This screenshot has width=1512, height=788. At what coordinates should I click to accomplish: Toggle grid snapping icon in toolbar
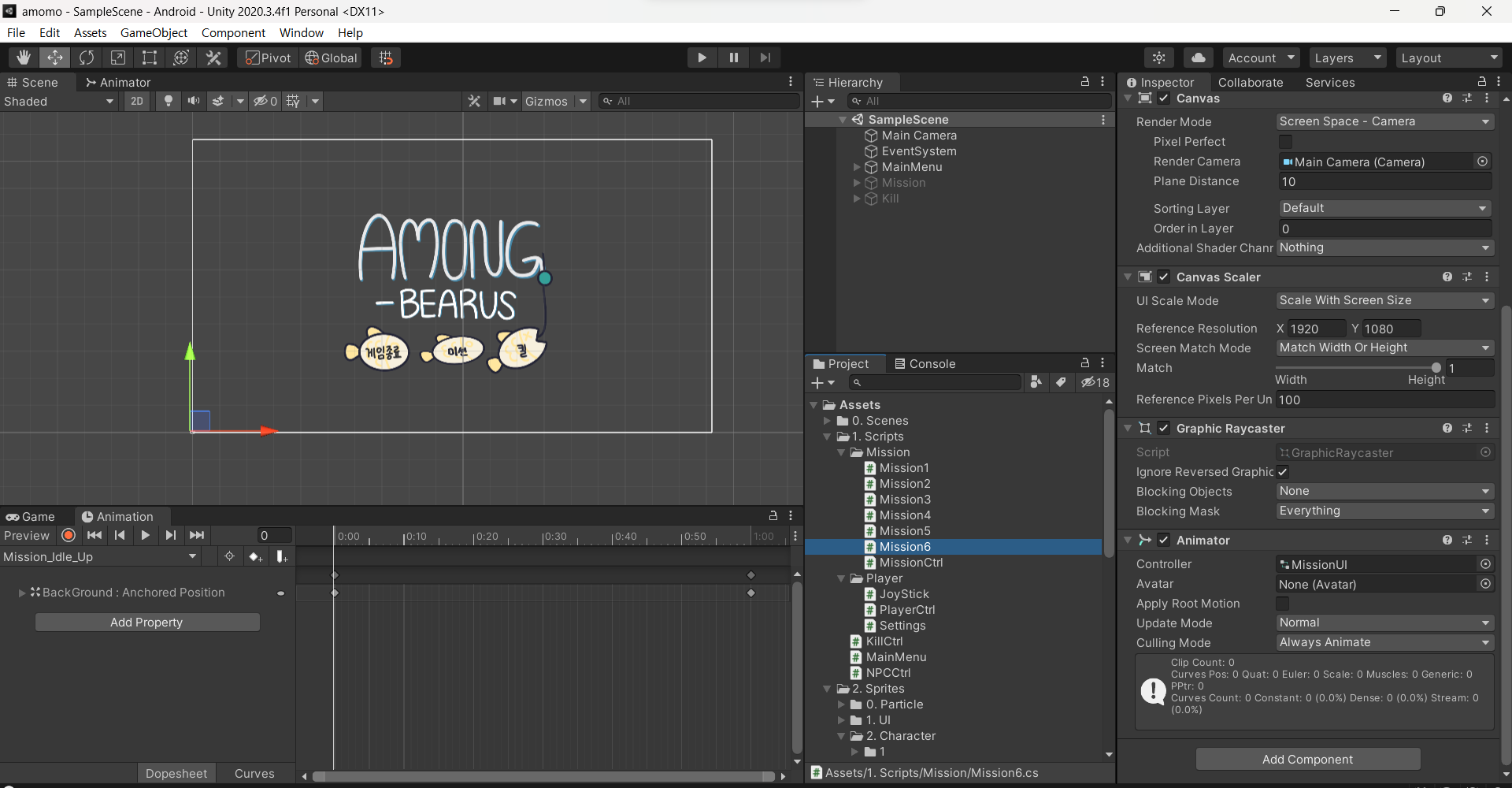(x=386, y=58)
